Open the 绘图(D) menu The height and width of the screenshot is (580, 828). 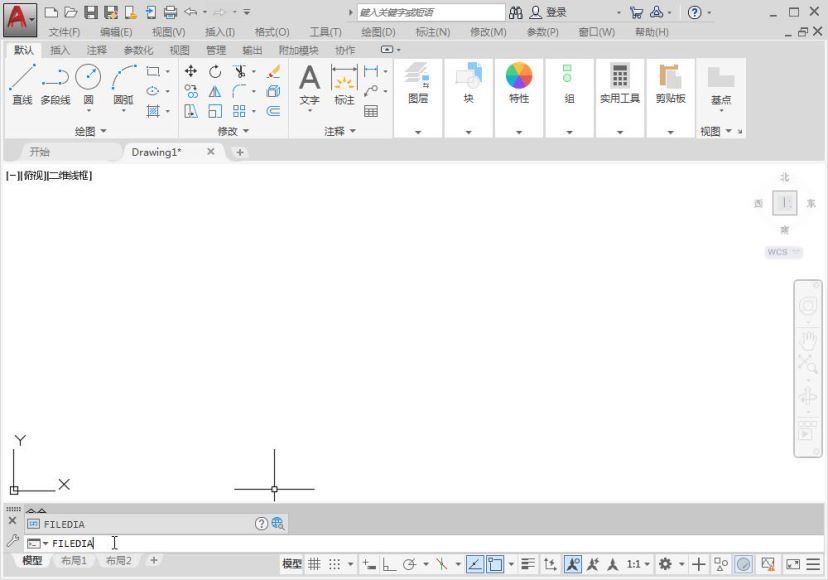378,32
